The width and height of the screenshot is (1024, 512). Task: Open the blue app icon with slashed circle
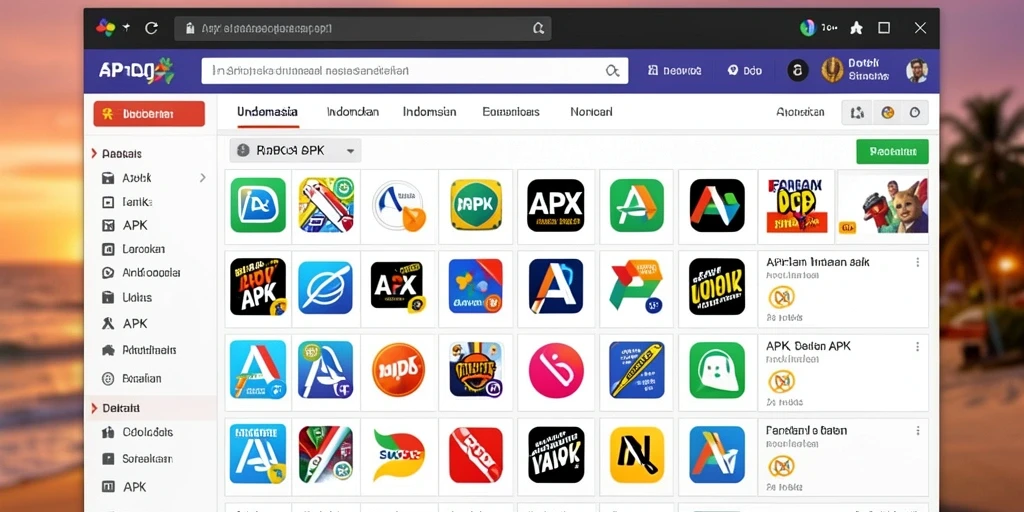click(x=325, y=287)
